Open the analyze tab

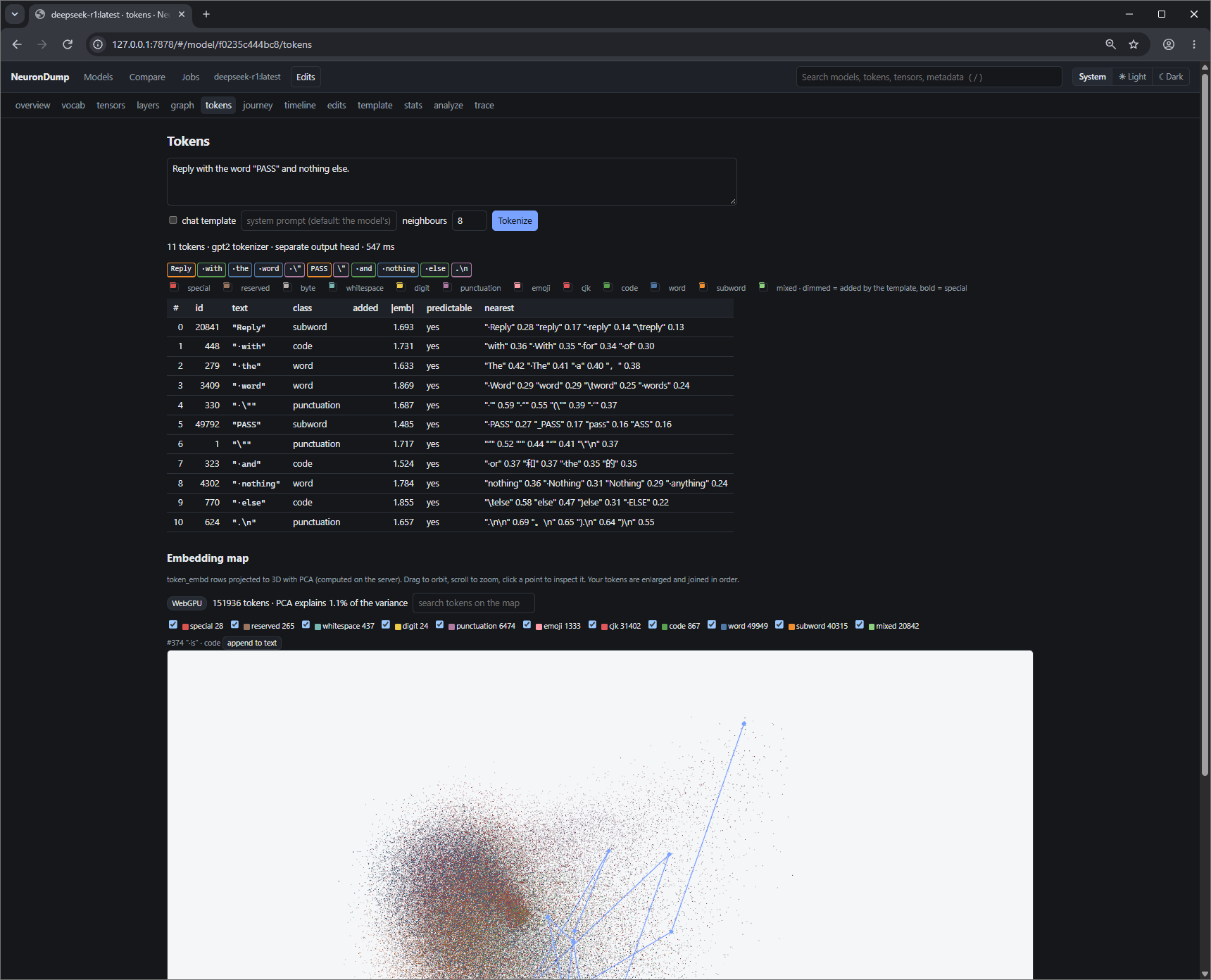(x=448, y=105)
